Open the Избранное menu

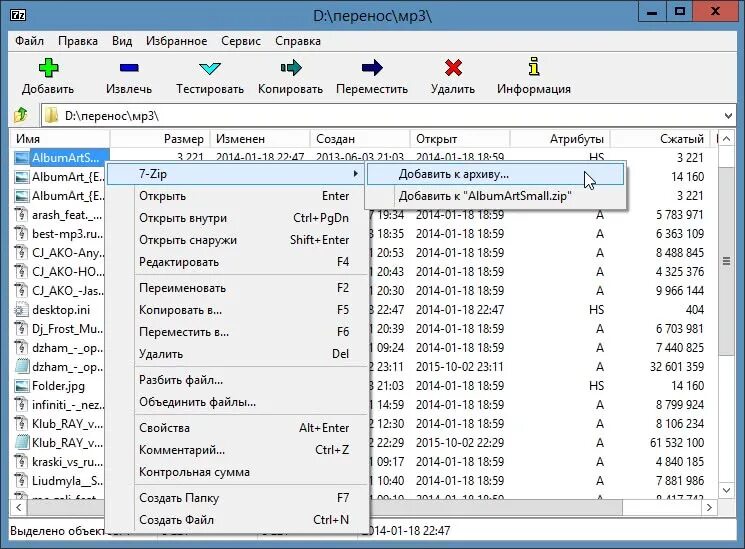[176, 41]
